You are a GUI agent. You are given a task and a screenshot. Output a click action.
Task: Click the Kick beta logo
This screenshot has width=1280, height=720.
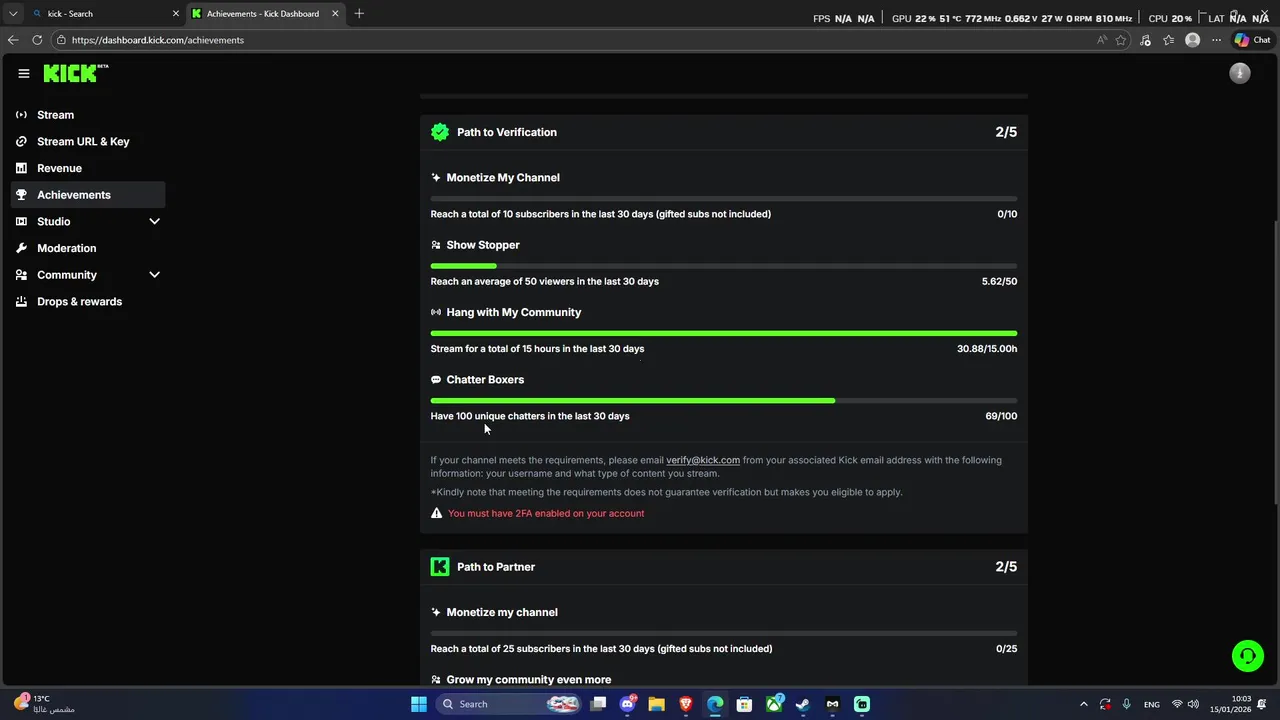click(x=76, y=73)
